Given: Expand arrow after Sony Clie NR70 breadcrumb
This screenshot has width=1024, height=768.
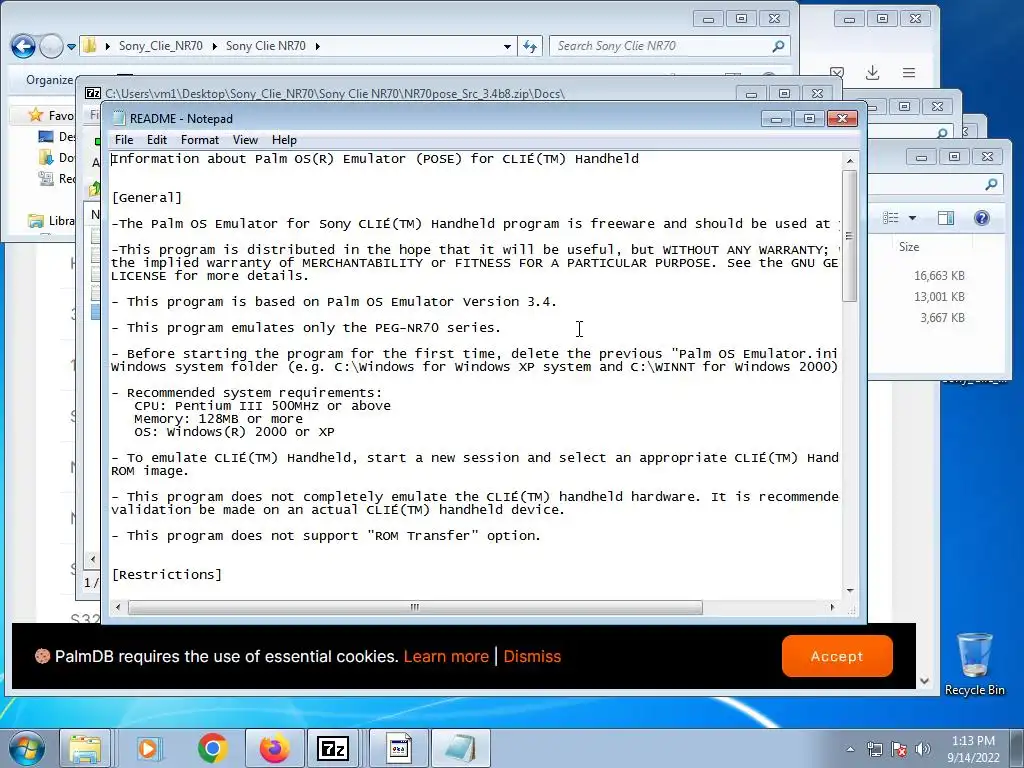Looking at the screenshot, I should click(x=318, y=46).
